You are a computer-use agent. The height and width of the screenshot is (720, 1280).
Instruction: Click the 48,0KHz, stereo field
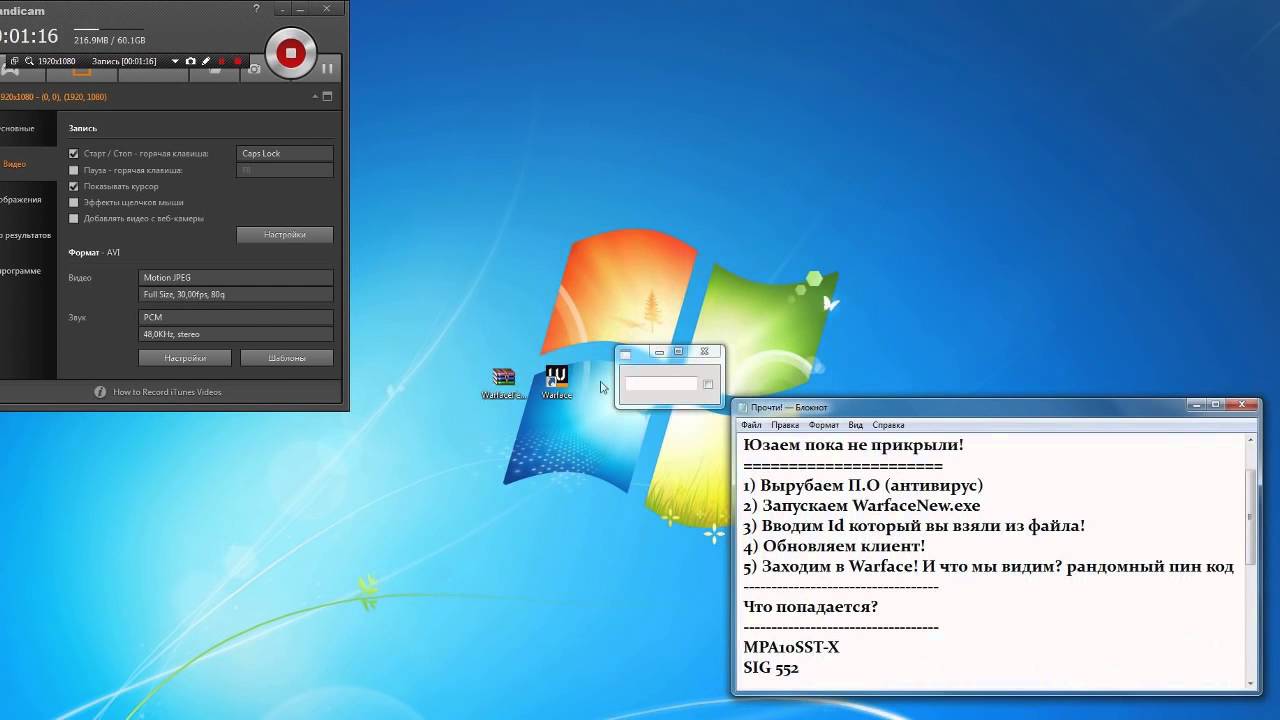click(236, 334)
